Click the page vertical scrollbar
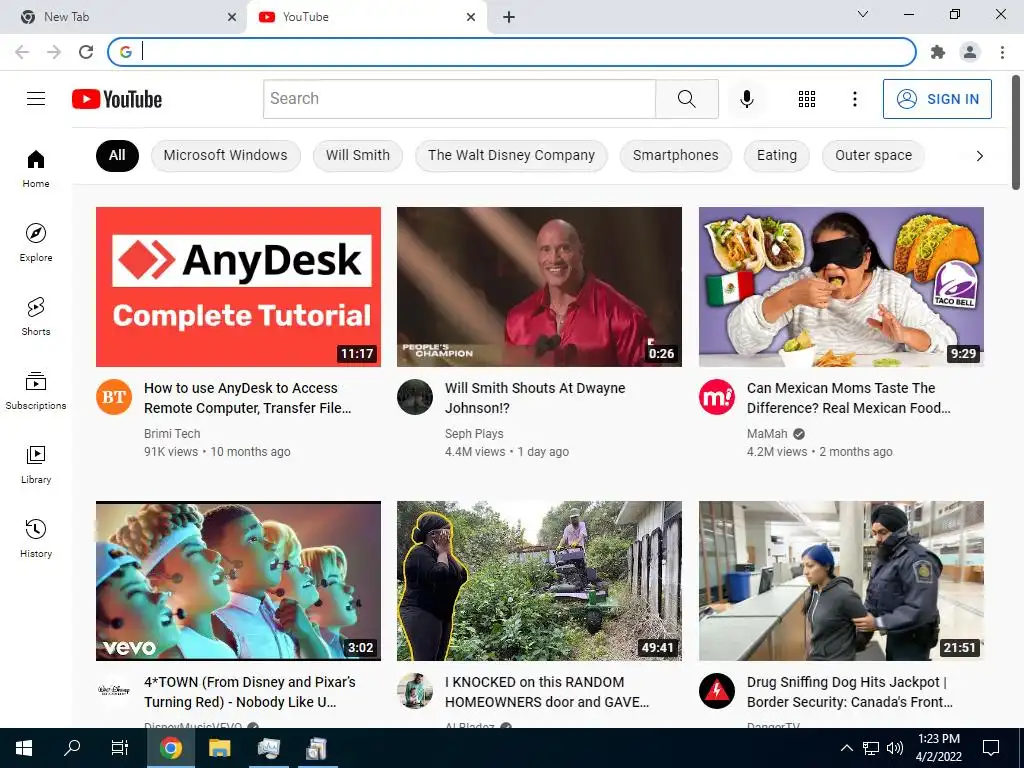 (x=1016, y=131)
